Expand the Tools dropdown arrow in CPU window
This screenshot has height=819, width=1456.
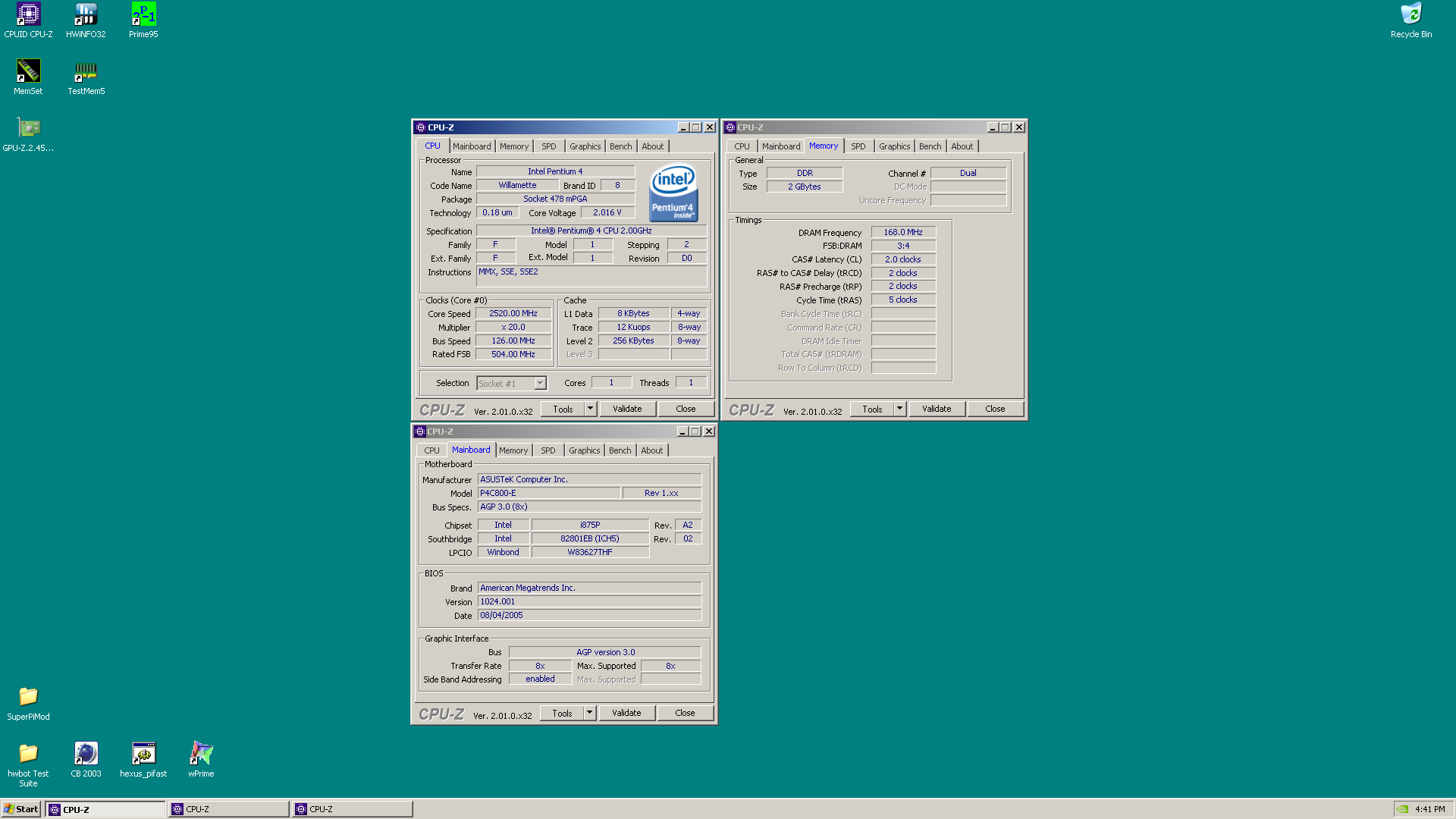pyautogui.click(x=590, y=409)
